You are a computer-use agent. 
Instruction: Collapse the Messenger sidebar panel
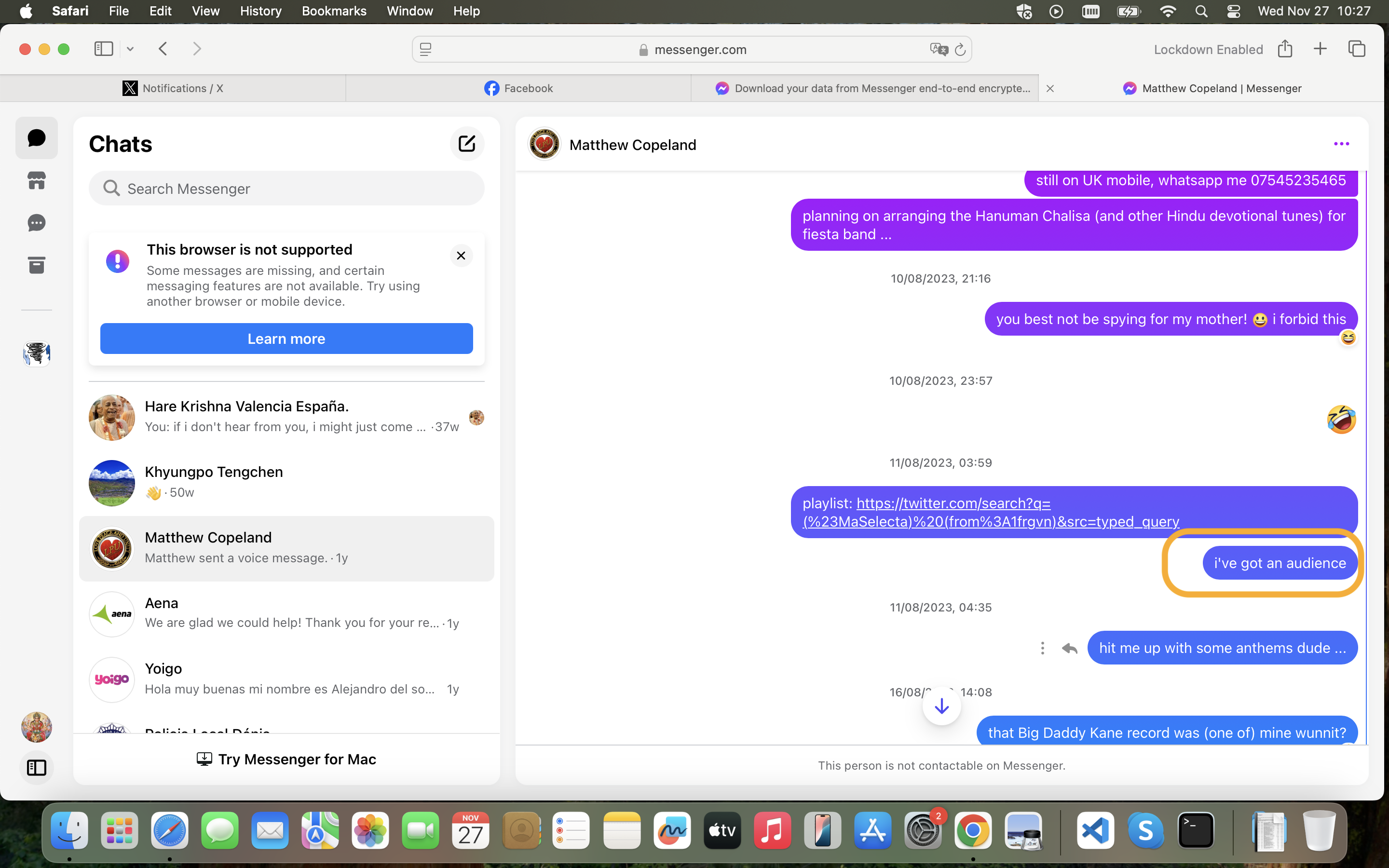[36, 768]
